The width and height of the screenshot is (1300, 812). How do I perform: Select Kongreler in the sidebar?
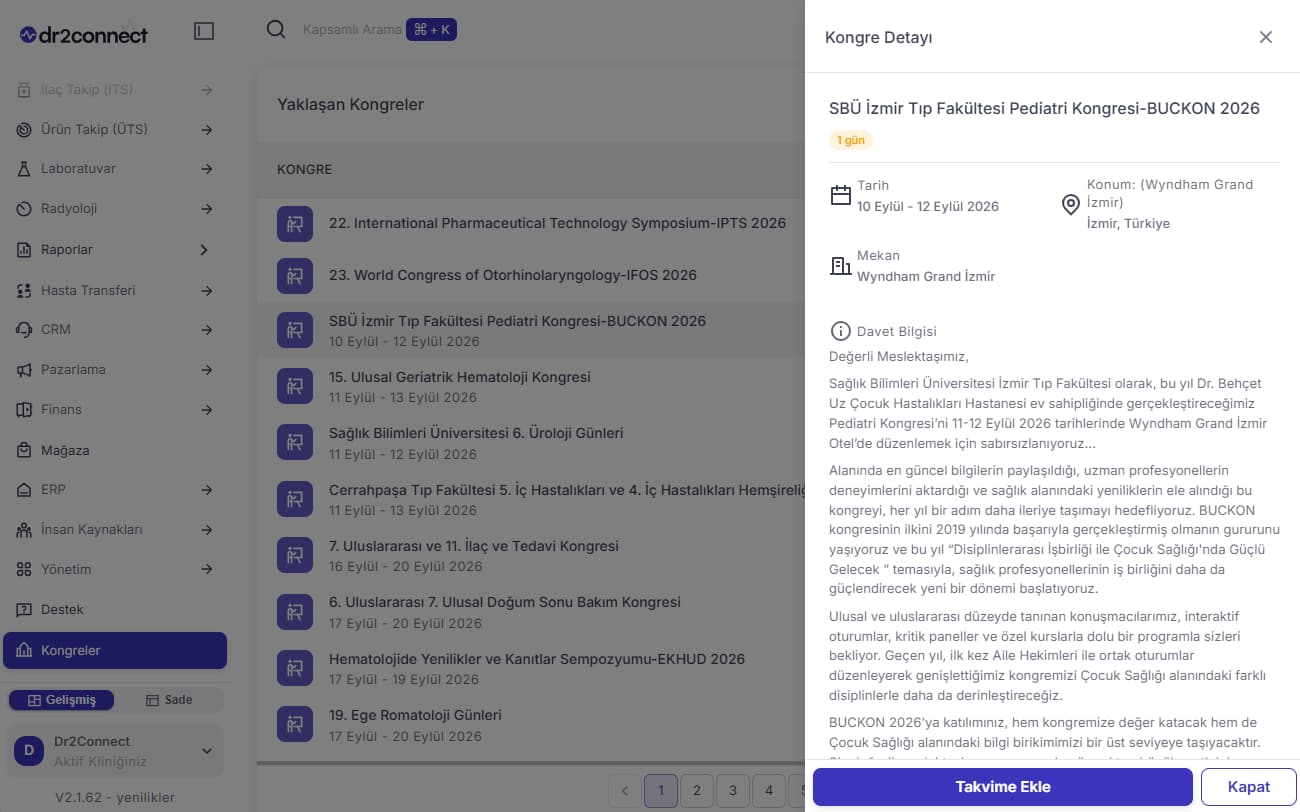(x=115, y=650)
